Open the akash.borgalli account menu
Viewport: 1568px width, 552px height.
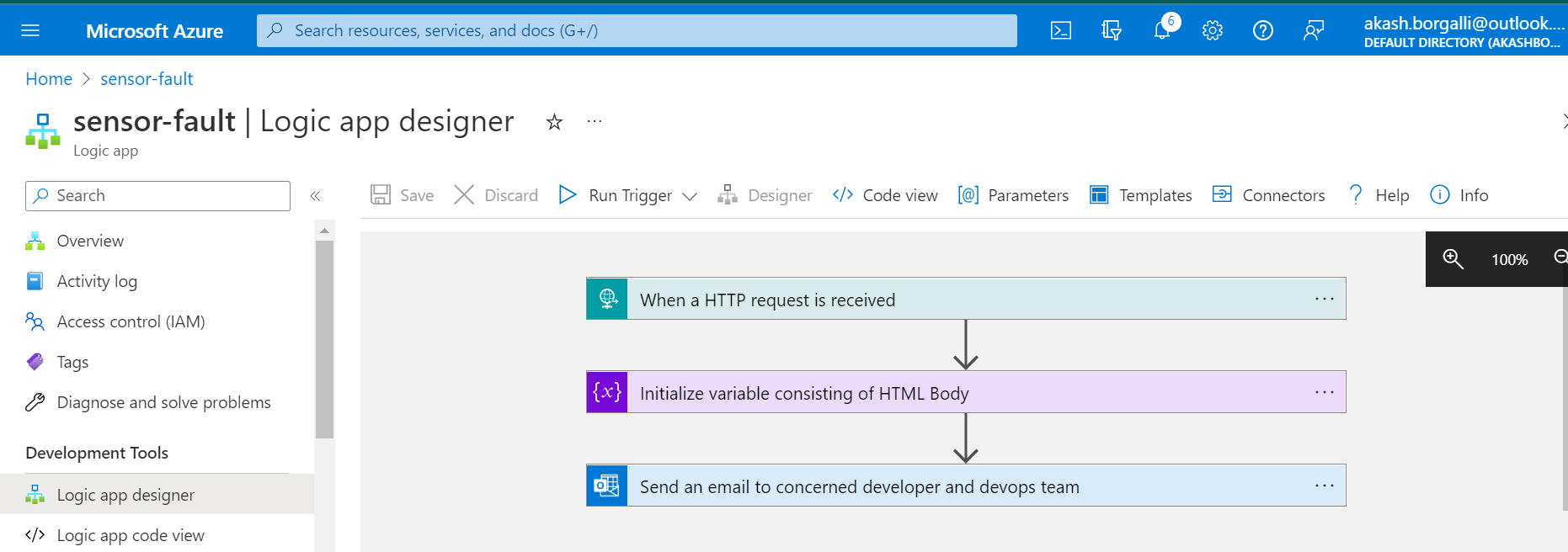[x=1464, y=31]
